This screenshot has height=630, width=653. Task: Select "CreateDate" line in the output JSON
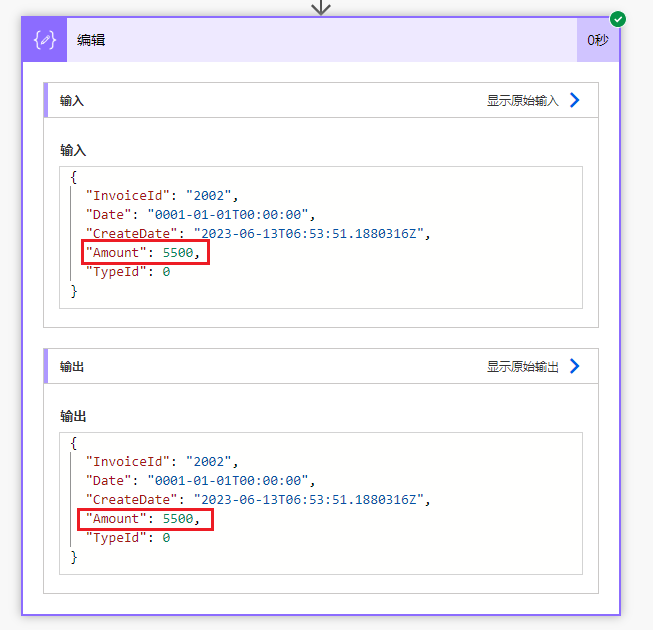[258, 499]
